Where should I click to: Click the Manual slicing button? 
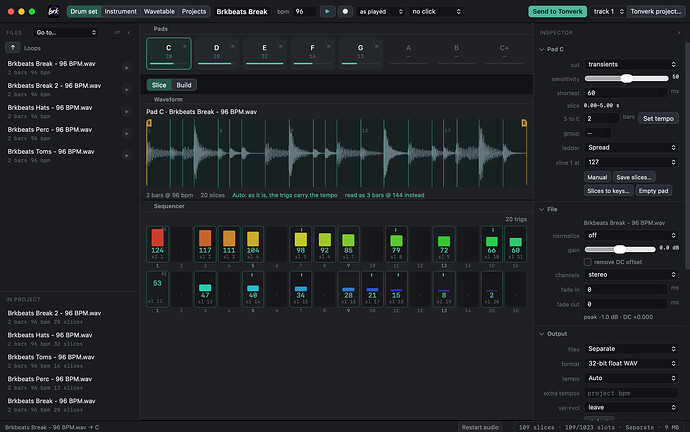597,177
